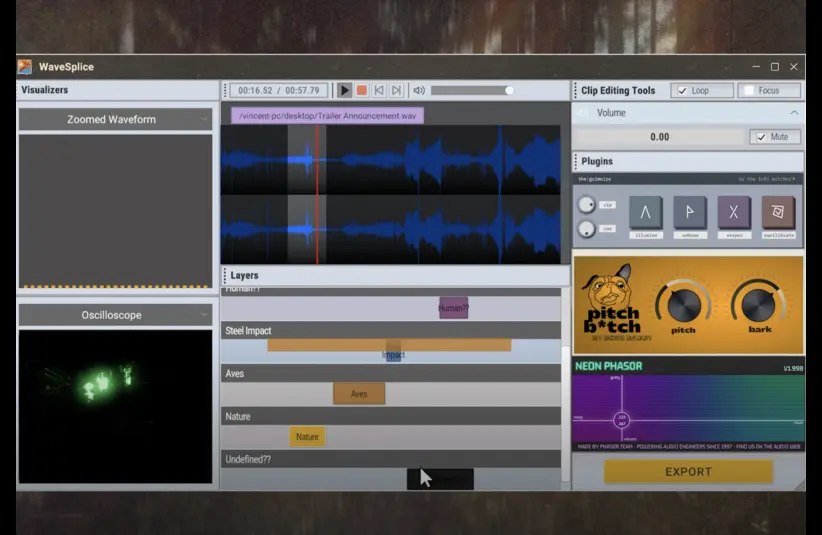Select the small blue Impact clip
The height and width of the screenshot is (535, 822).
393,356
